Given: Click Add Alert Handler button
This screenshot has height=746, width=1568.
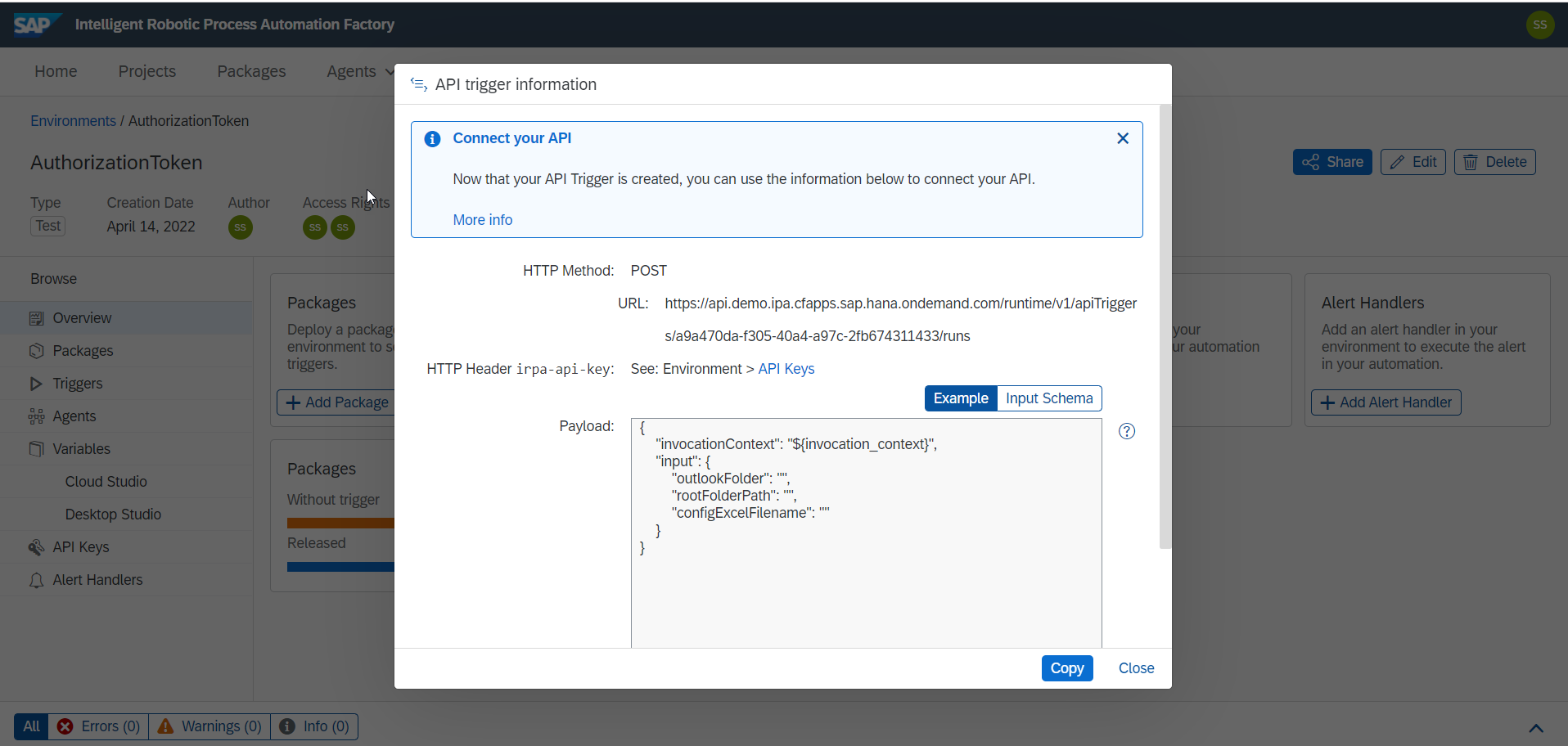Looking at the screenshot, I should point(1386,402).
